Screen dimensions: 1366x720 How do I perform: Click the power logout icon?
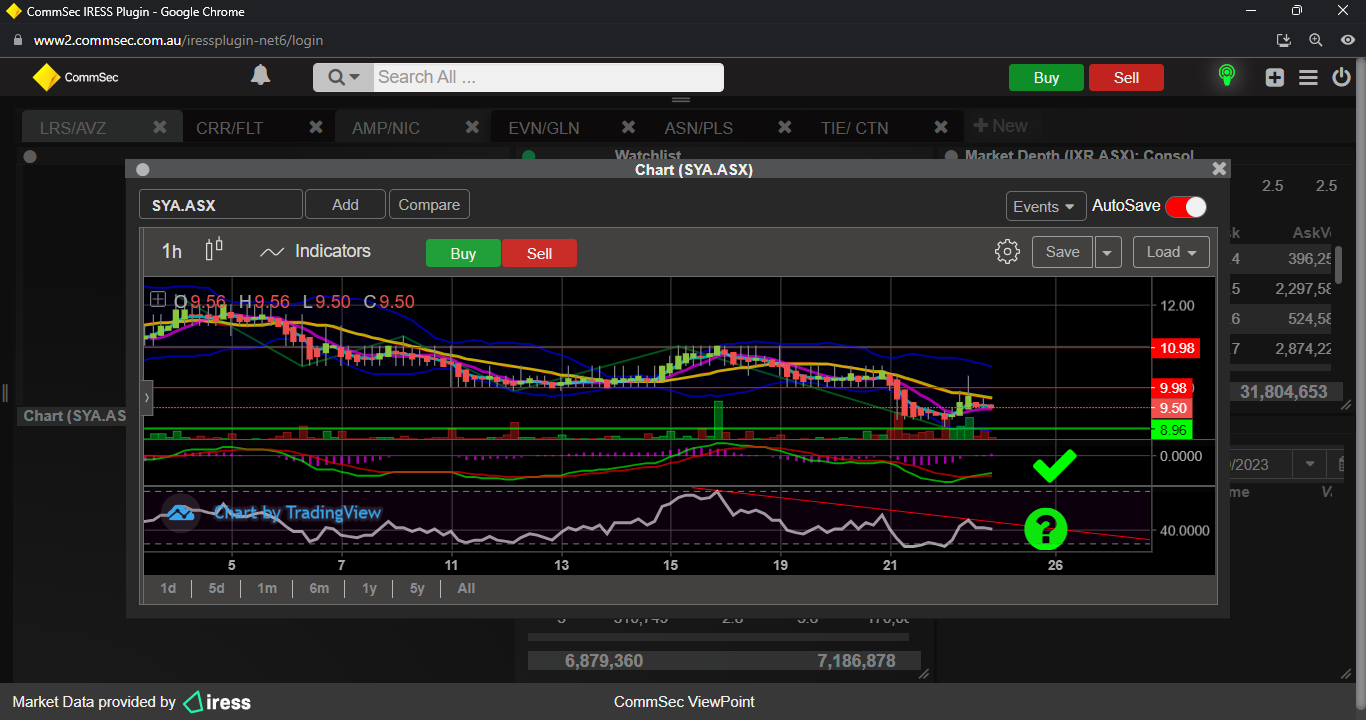tap(1341, 78)
